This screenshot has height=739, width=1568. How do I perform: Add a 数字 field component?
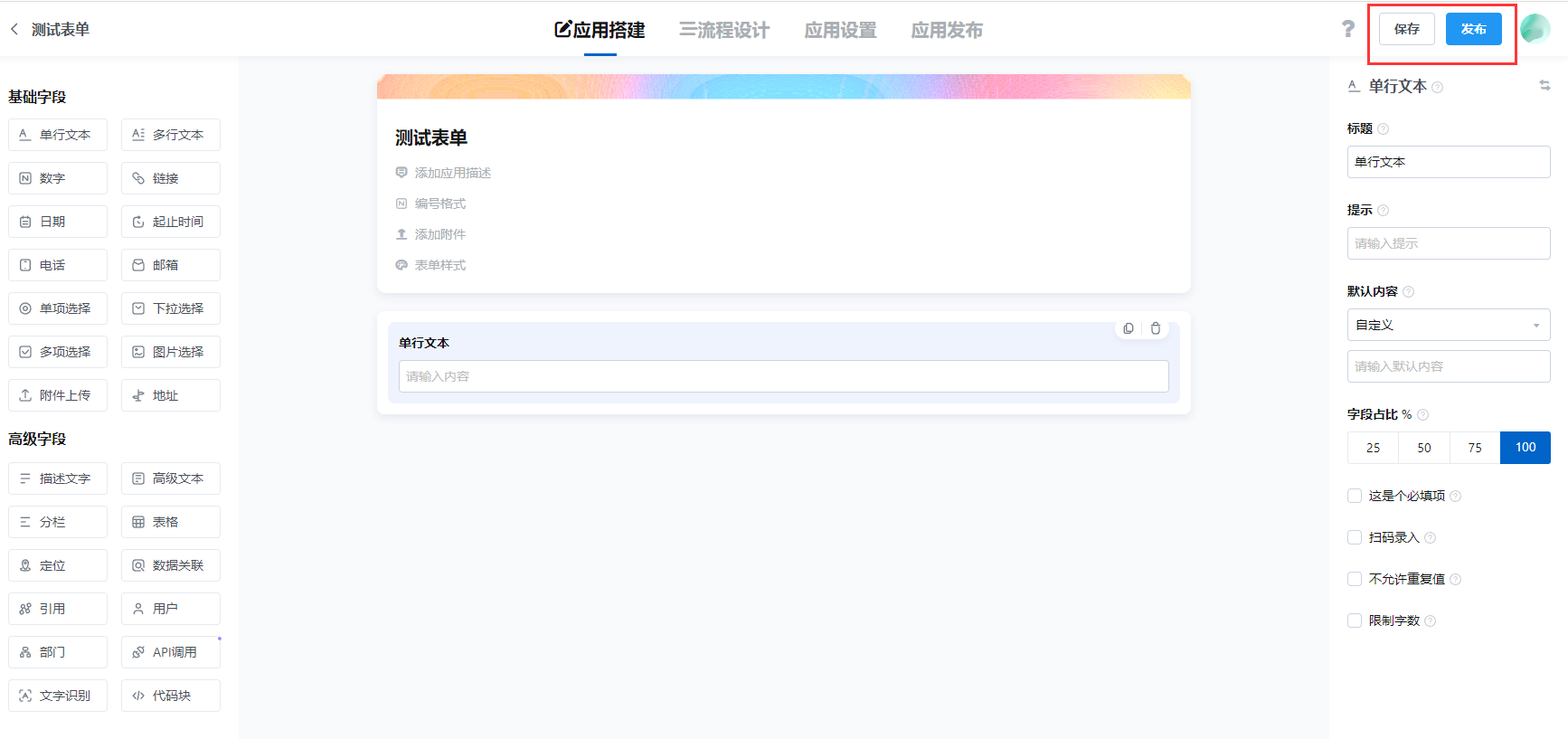(58, 178)
